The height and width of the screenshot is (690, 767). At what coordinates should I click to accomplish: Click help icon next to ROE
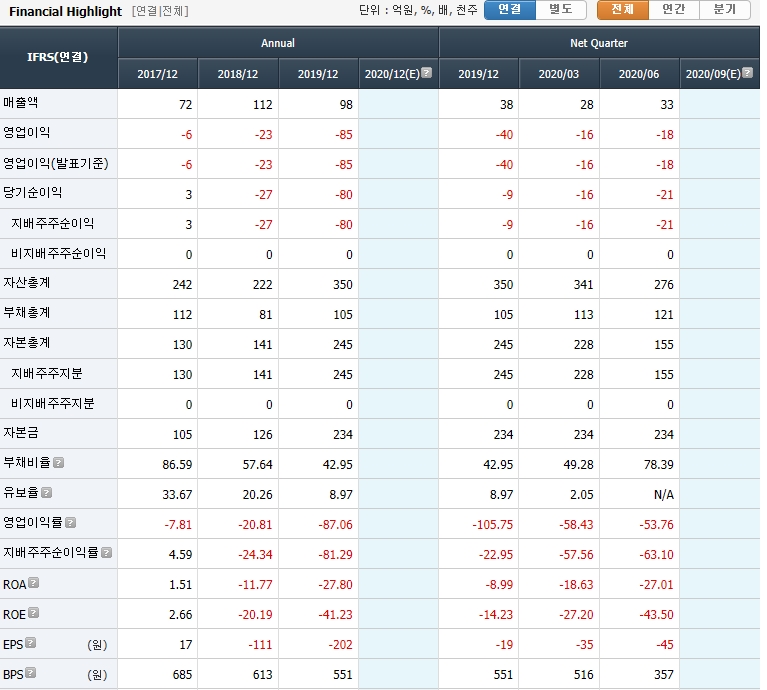tap(33, 612)
